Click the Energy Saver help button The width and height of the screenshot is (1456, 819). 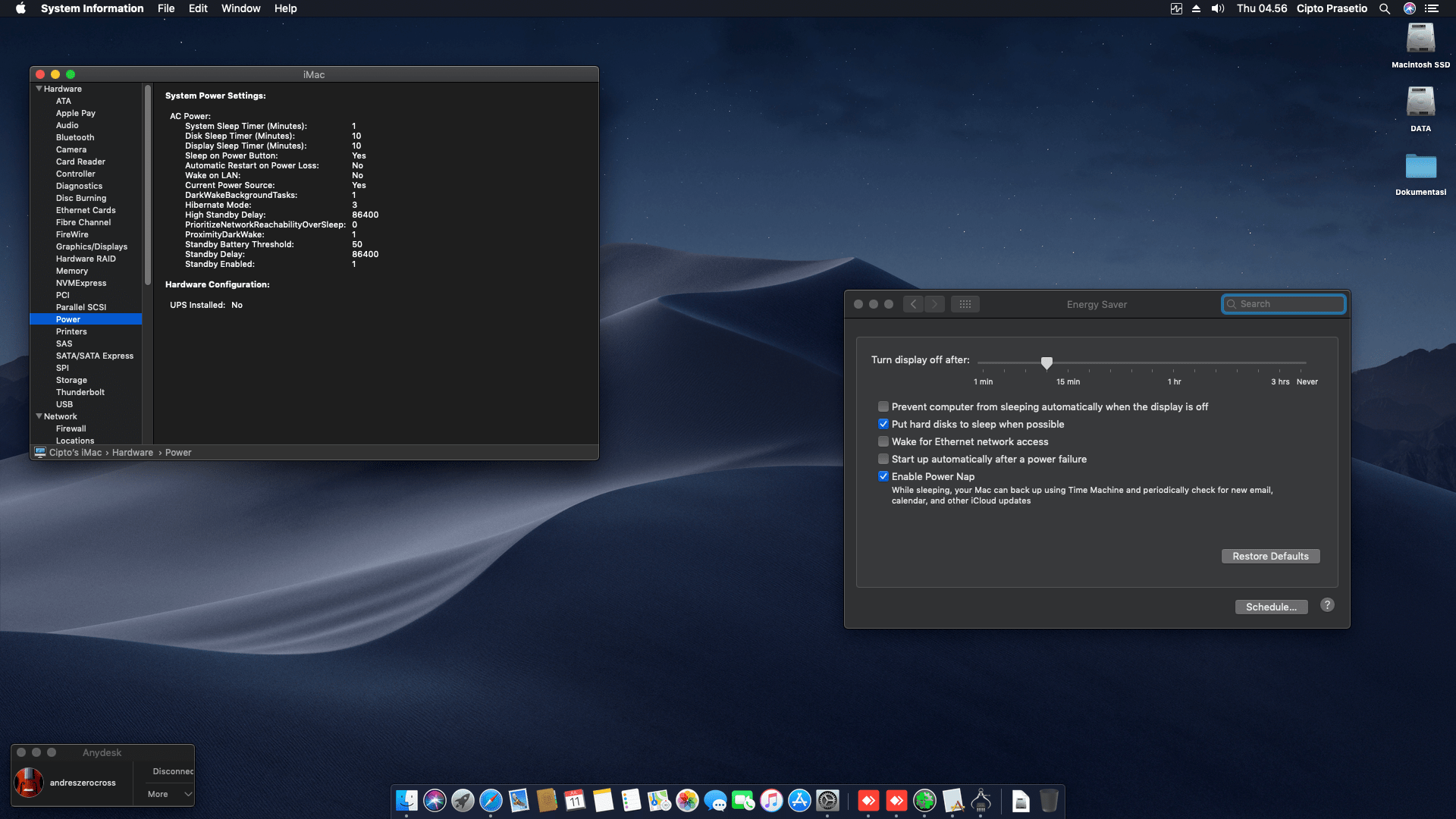point(1327,605)
